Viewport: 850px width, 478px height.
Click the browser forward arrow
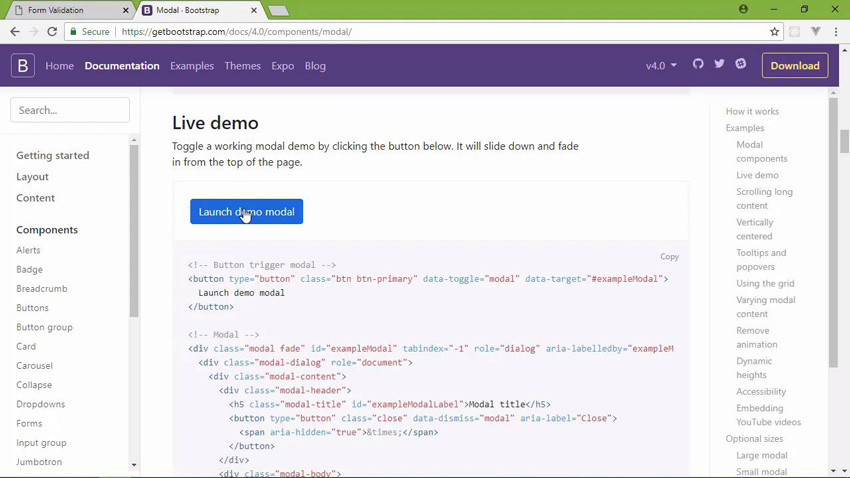click(x=34, y=31)
